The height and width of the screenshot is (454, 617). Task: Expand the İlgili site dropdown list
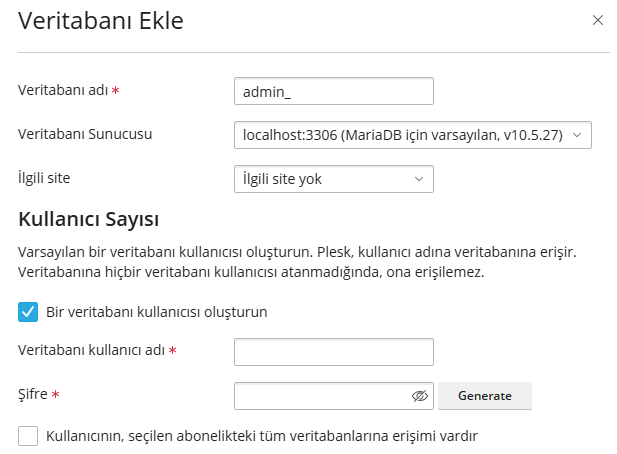click(334, 179)
